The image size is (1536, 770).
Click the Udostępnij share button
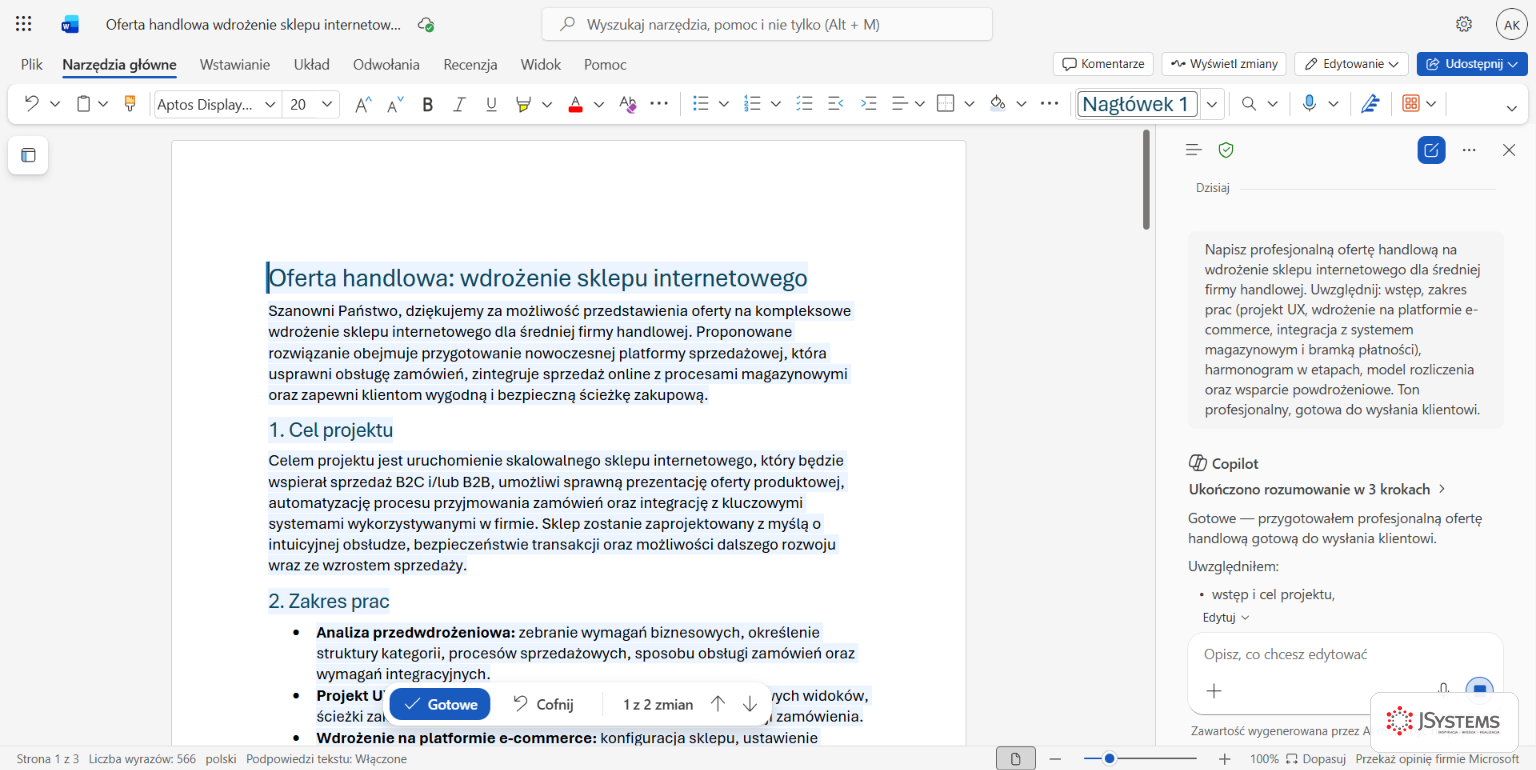(x=1472, y=64)
